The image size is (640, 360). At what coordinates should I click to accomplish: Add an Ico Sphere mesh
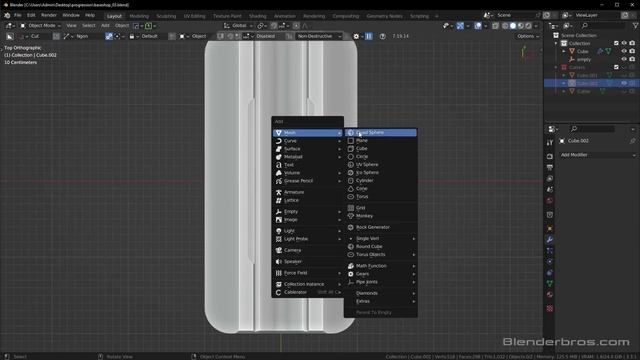click(381, 172)
